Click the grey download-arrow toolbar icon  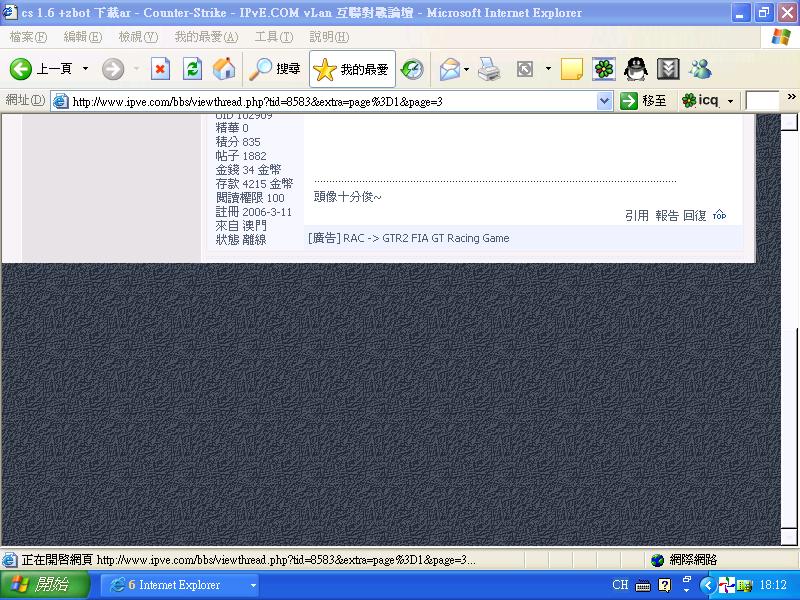(668, 69)
